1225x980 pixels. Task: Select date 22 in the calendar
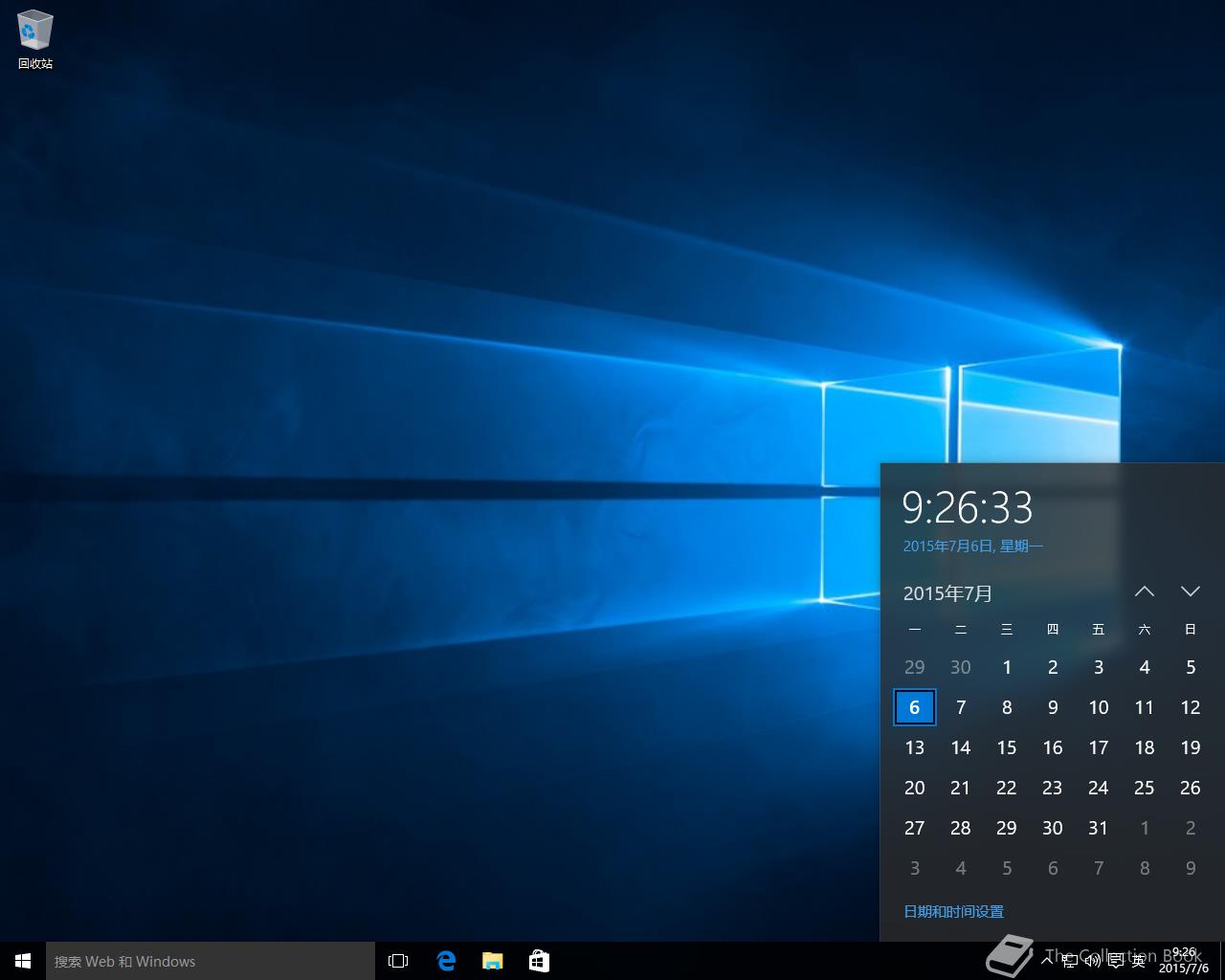pos(1007,788)
